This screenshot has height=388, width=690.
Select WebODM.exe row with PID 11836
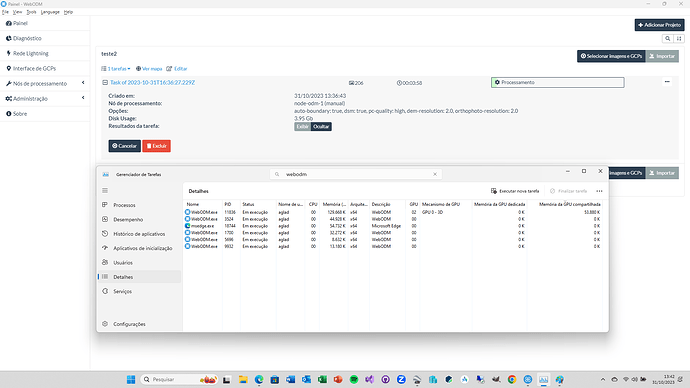coord(393,212)
